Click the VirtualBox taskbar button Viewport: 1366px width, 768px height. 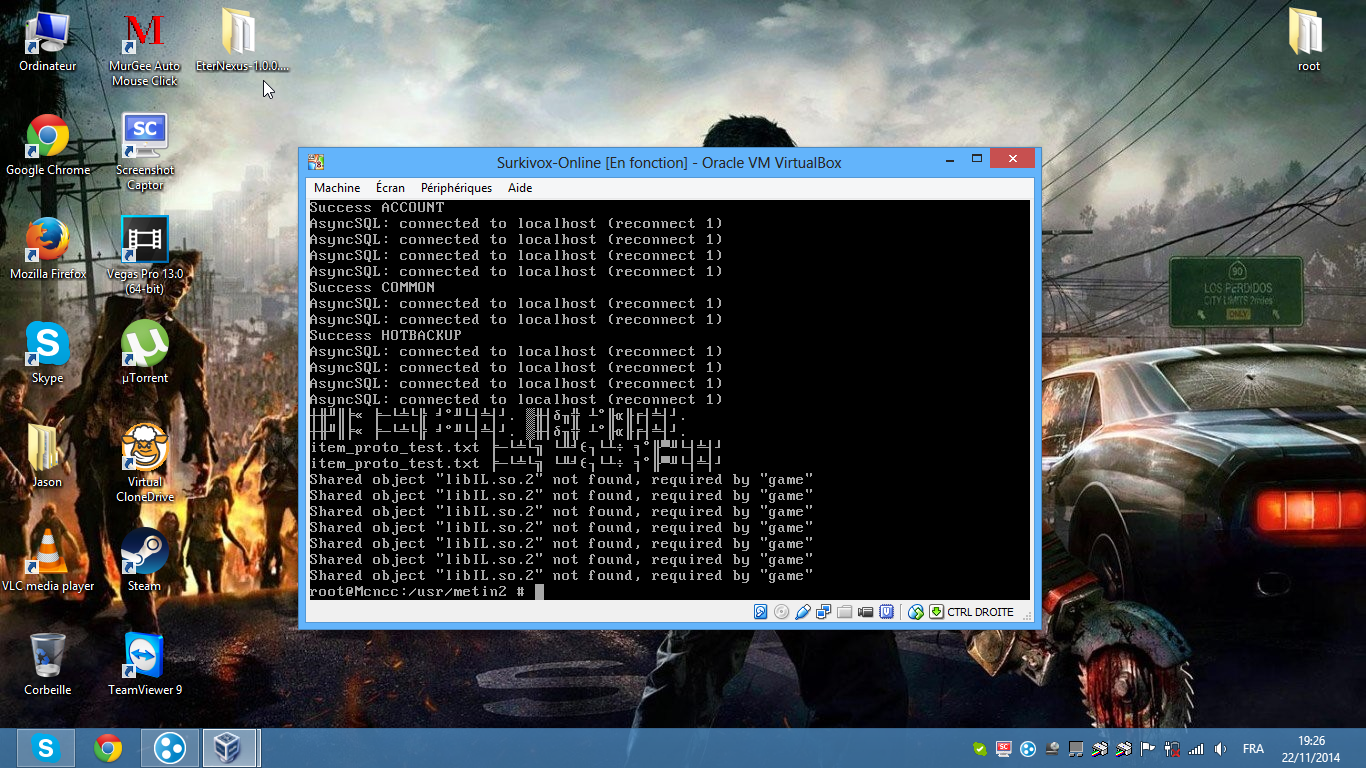(x=231, y=748)
